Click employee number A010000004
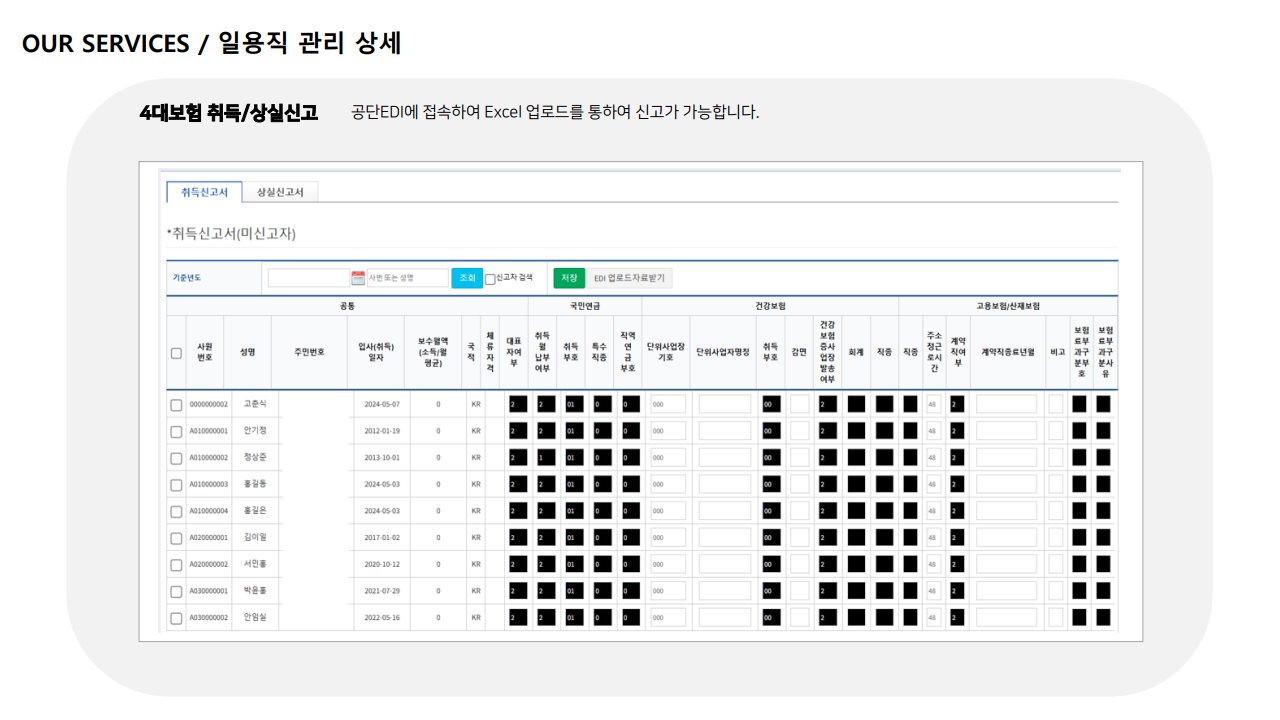Screen dimensions: 1280x720 pos(209,512)
